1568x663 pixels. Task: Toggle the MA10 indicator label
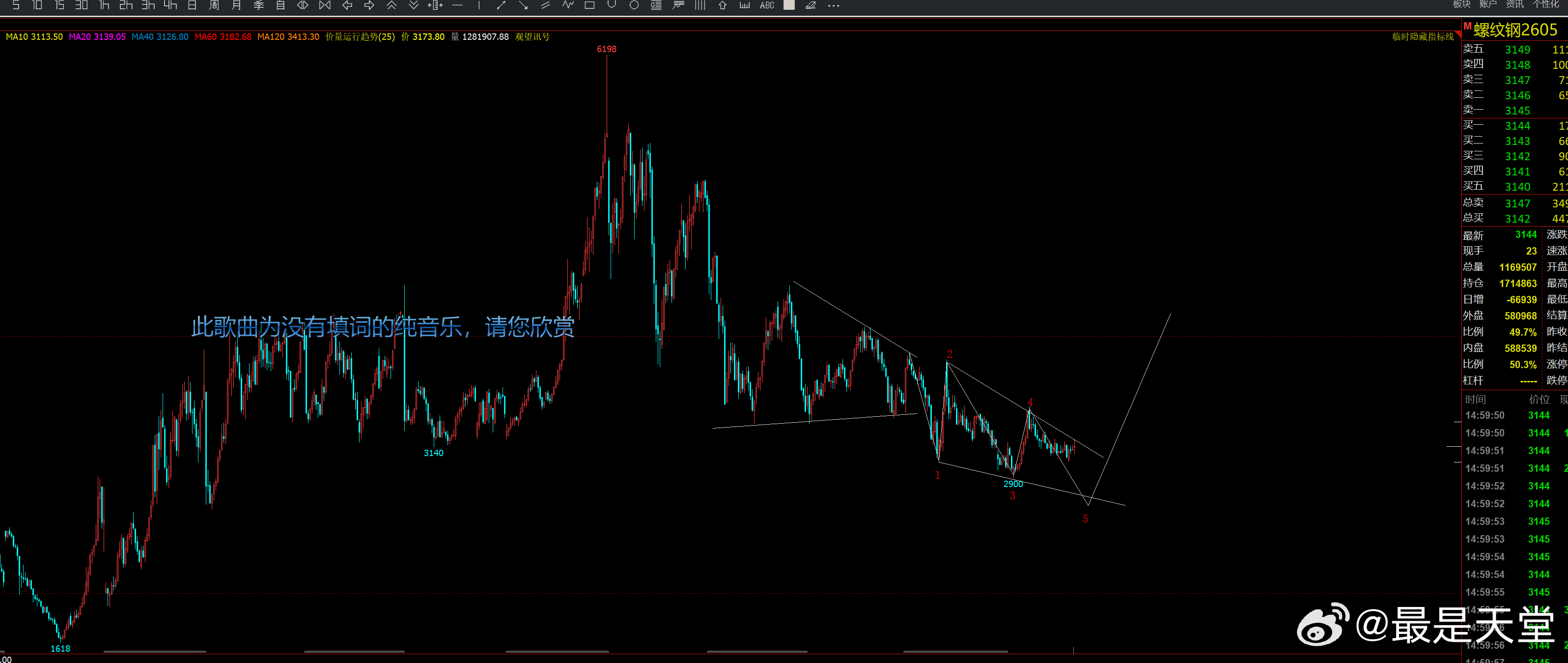[x=34, y=36]
